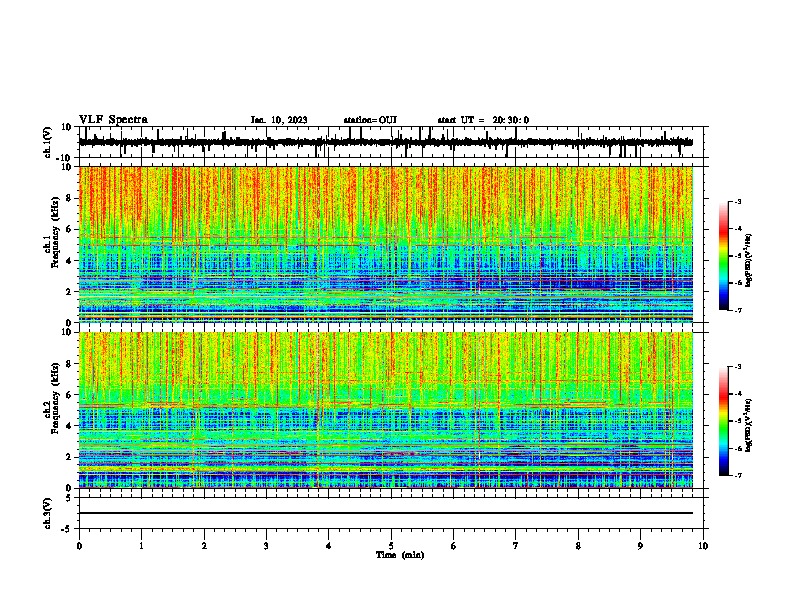This screenshot has width=792, height=612.
Task: Click the "start UT = 20:30:0" header text
Action: 483,120
